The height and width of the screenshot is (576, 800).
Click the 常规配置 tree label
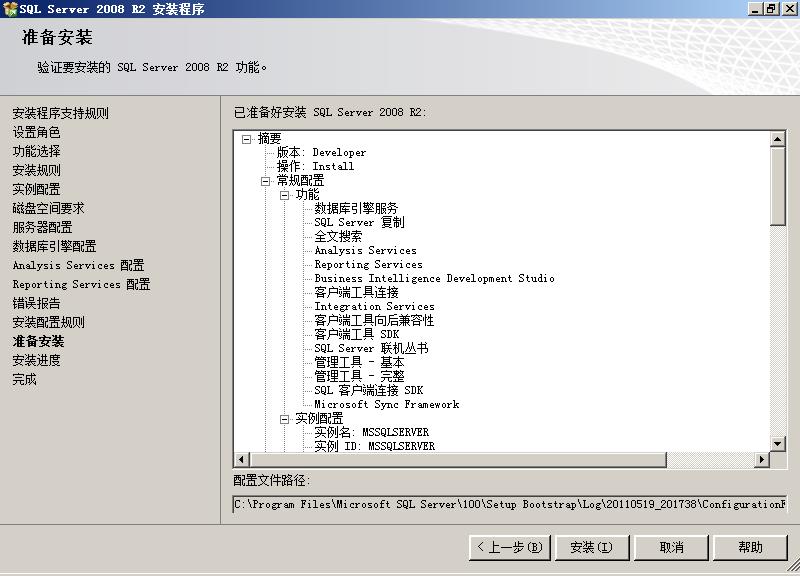click(300, 181)
